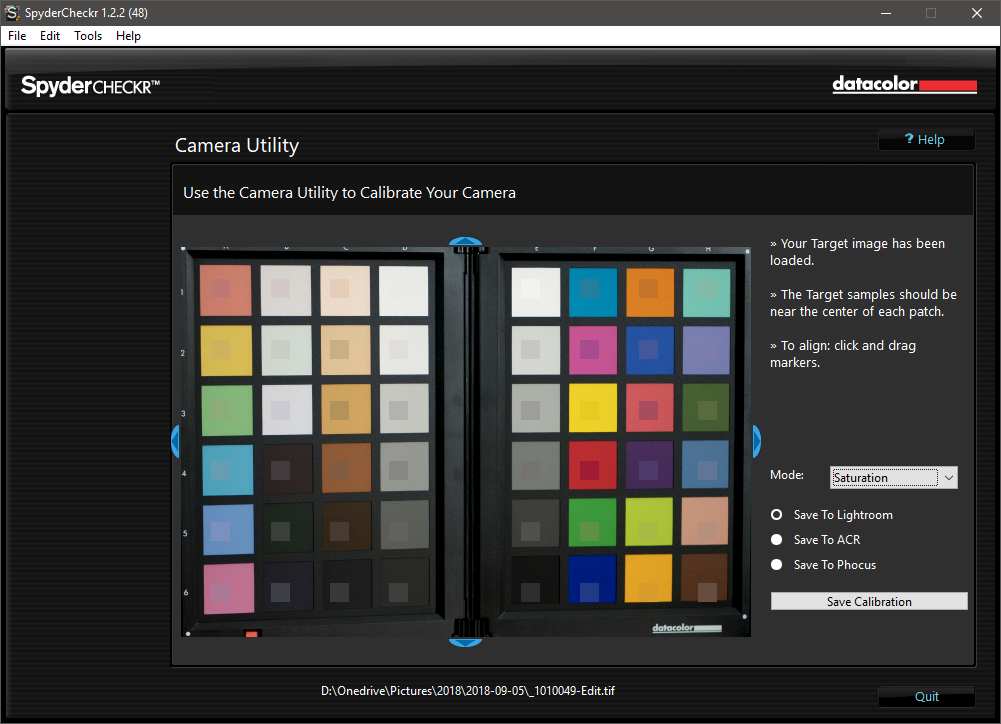This screenshot has height=724, width=1001.
Task: Click the bottom blue alignment marker
Action: (465, 642)
